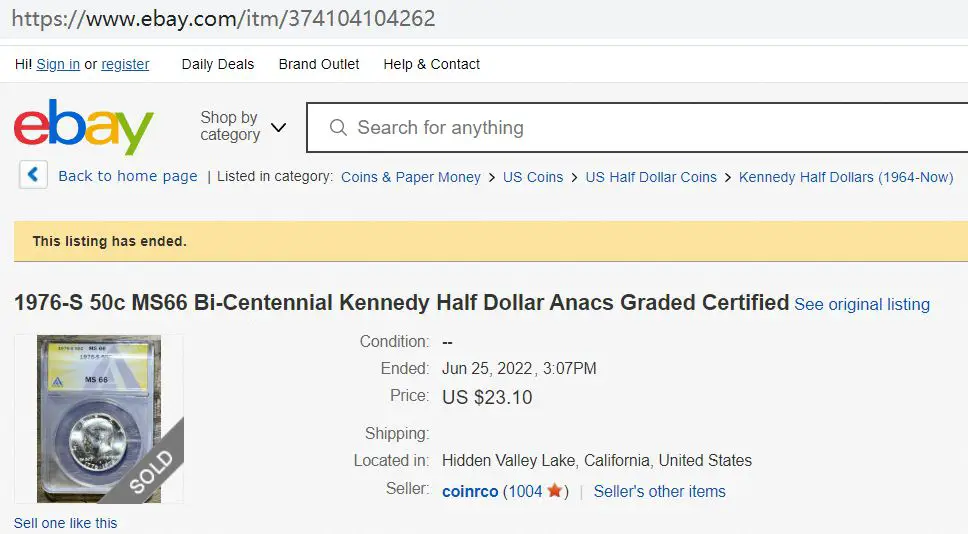Go back to home page link
This screenshot has width=968, height=534.
pos(128,176)
